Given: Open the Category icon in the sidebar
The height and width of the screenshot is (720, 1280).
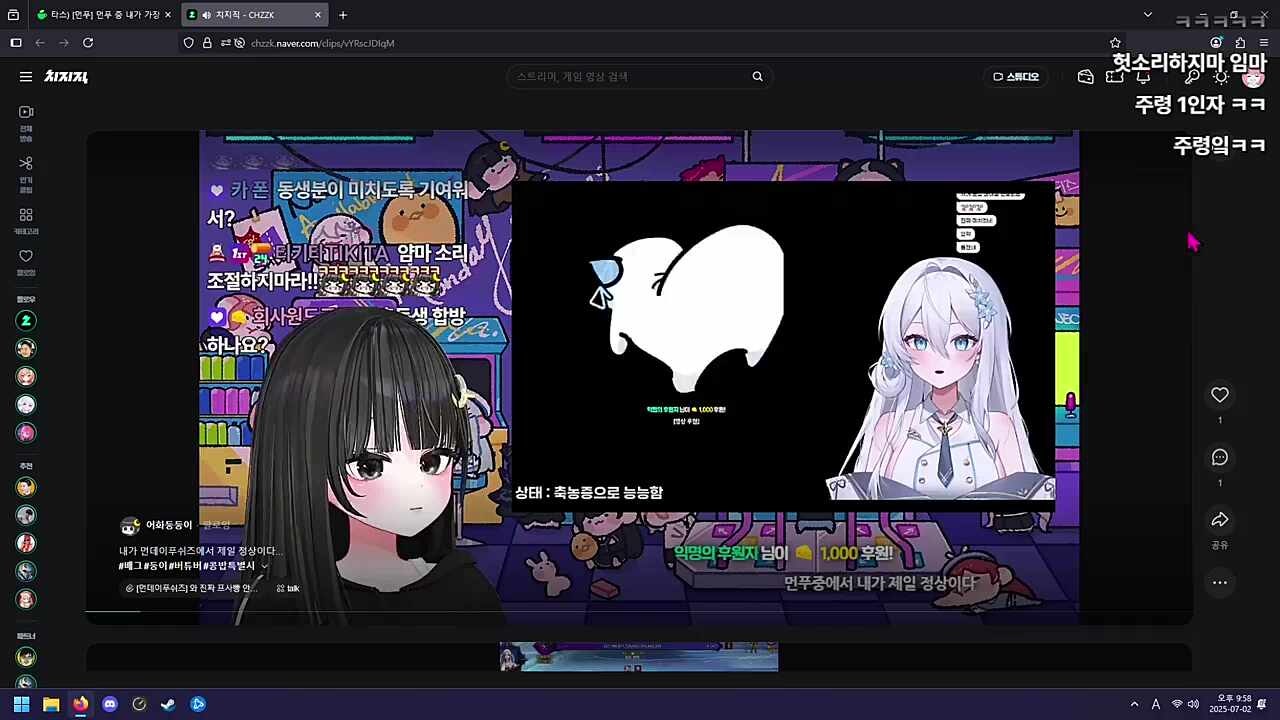Looking at the screenshot, I should coord(26,216).
